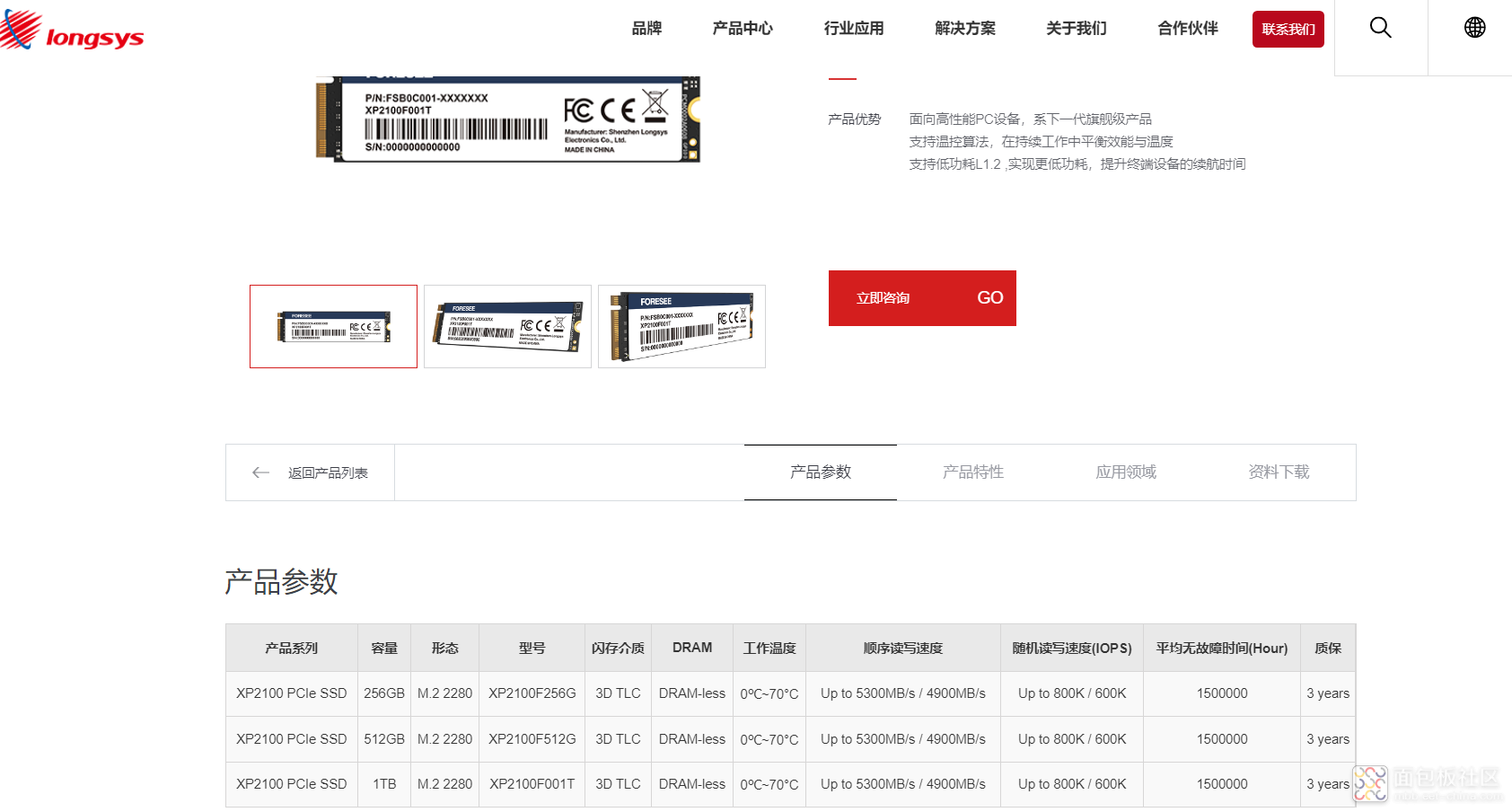The image size is (1512, 812).
Task: Click 3 years in the 256GB row
Action: point(1328,693)
